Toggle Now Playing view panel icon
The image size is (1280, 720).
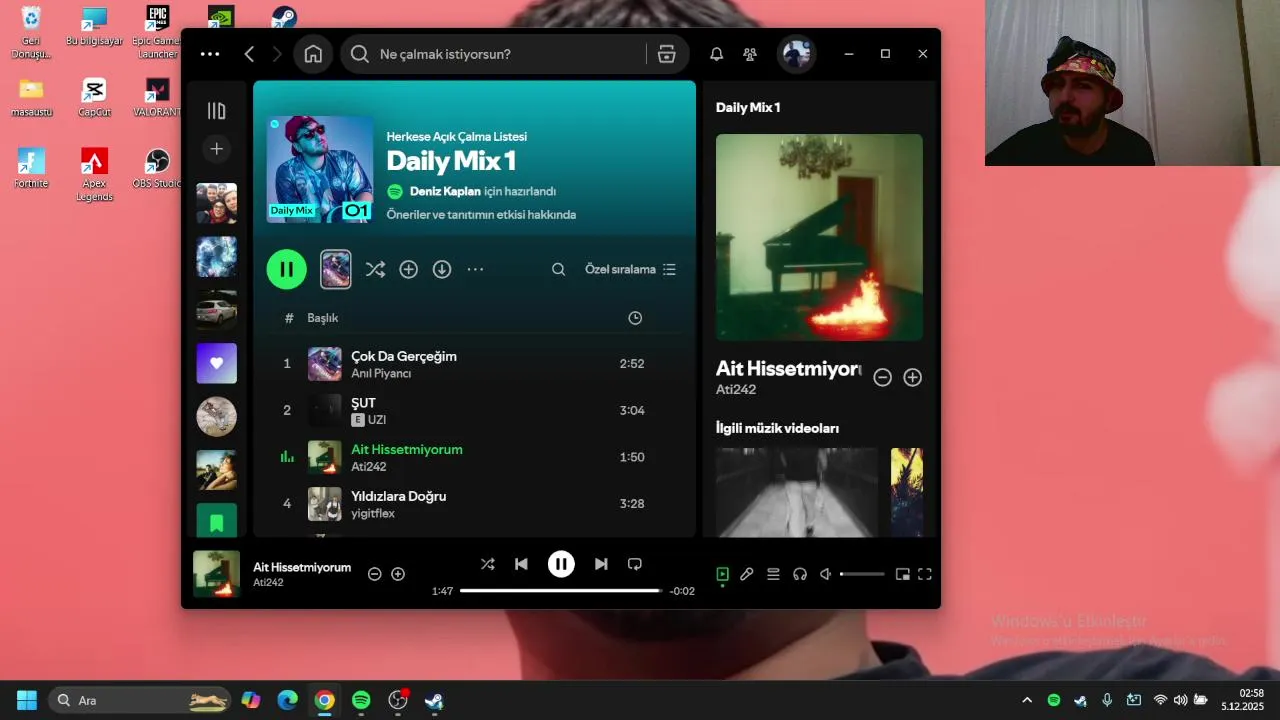click(722, 574)
